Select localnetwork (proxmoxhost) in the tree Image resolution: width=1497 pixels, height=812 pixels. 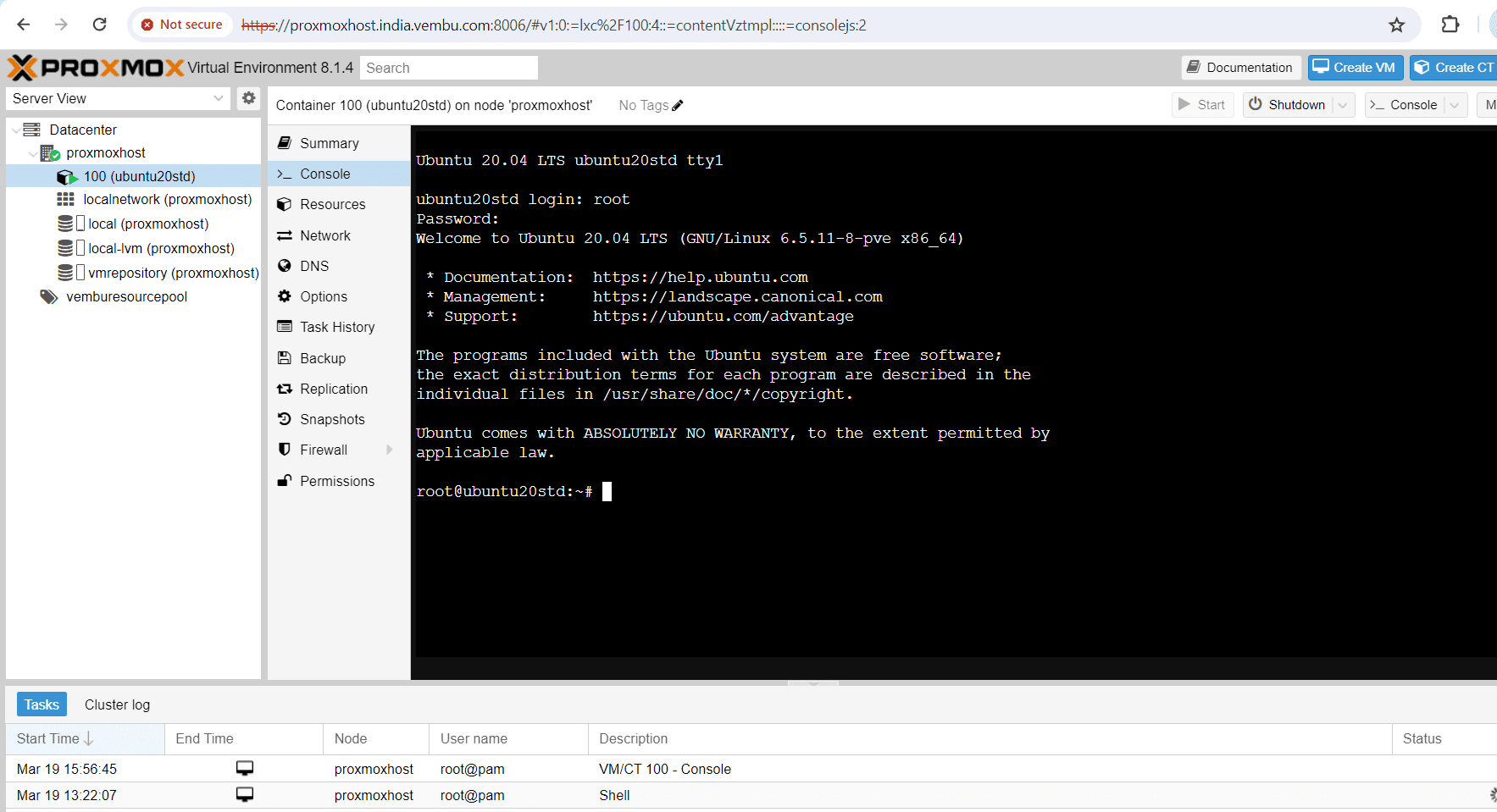click(x=168, y=199)
